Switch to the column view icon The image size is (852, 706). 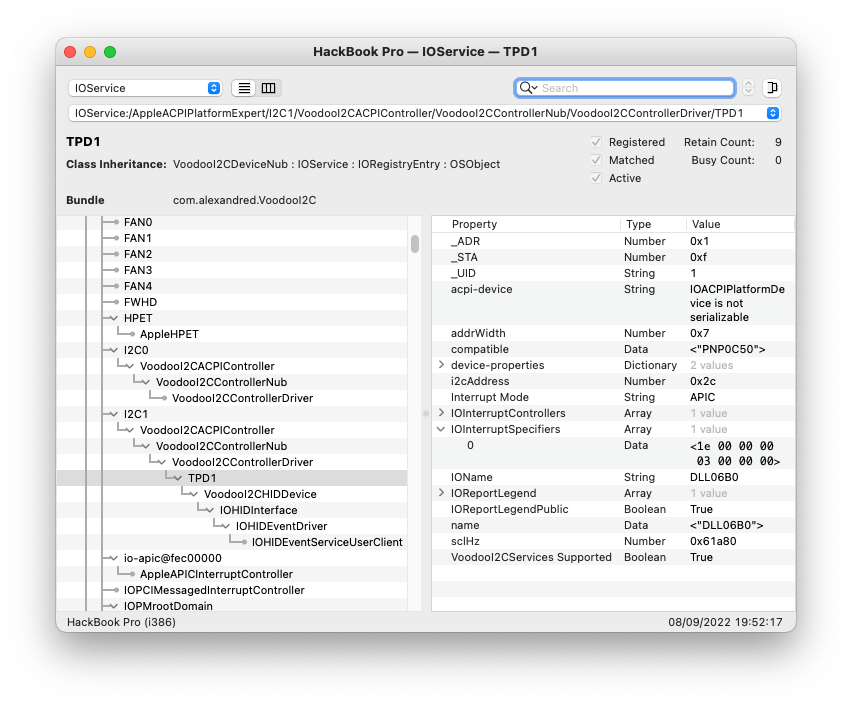tap(269, 88)
